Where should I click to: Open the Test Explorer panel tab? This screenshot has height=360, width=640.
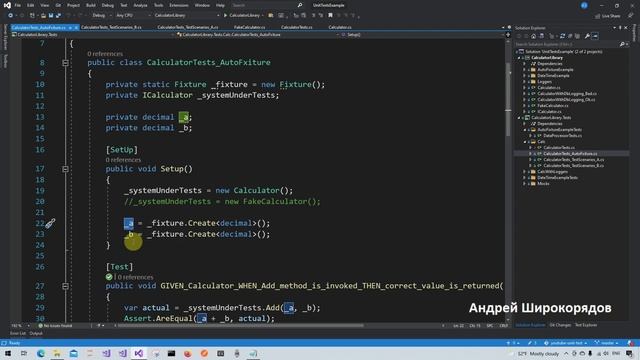586,325
